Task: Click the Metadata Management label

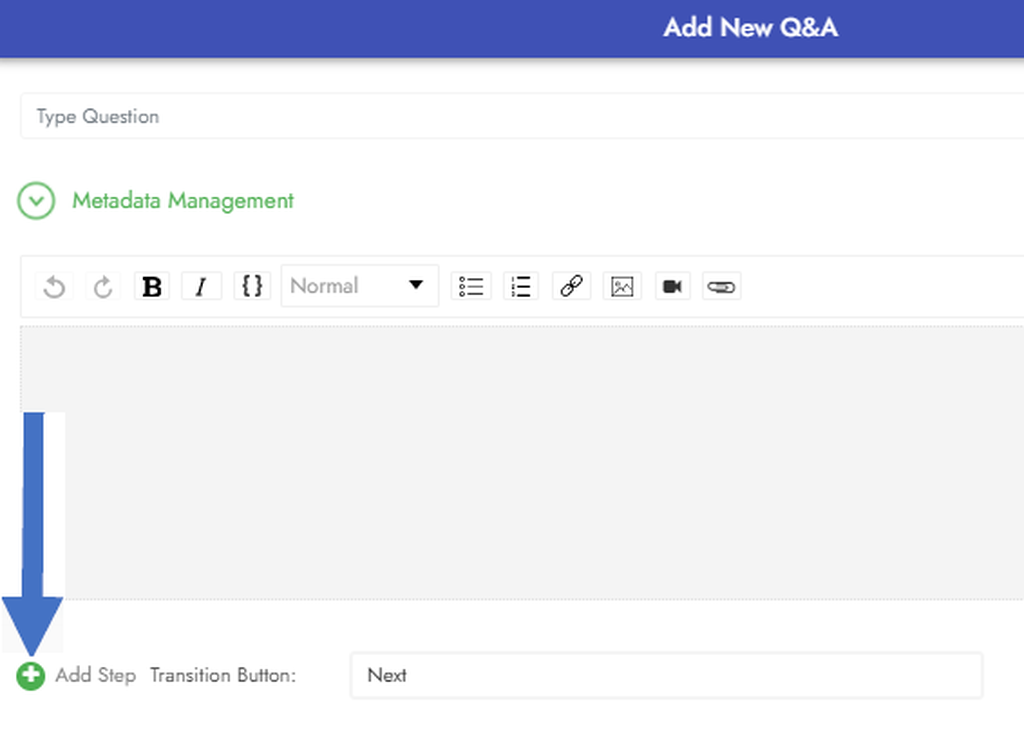Action: pyautogui.click(x=183, y=200)
